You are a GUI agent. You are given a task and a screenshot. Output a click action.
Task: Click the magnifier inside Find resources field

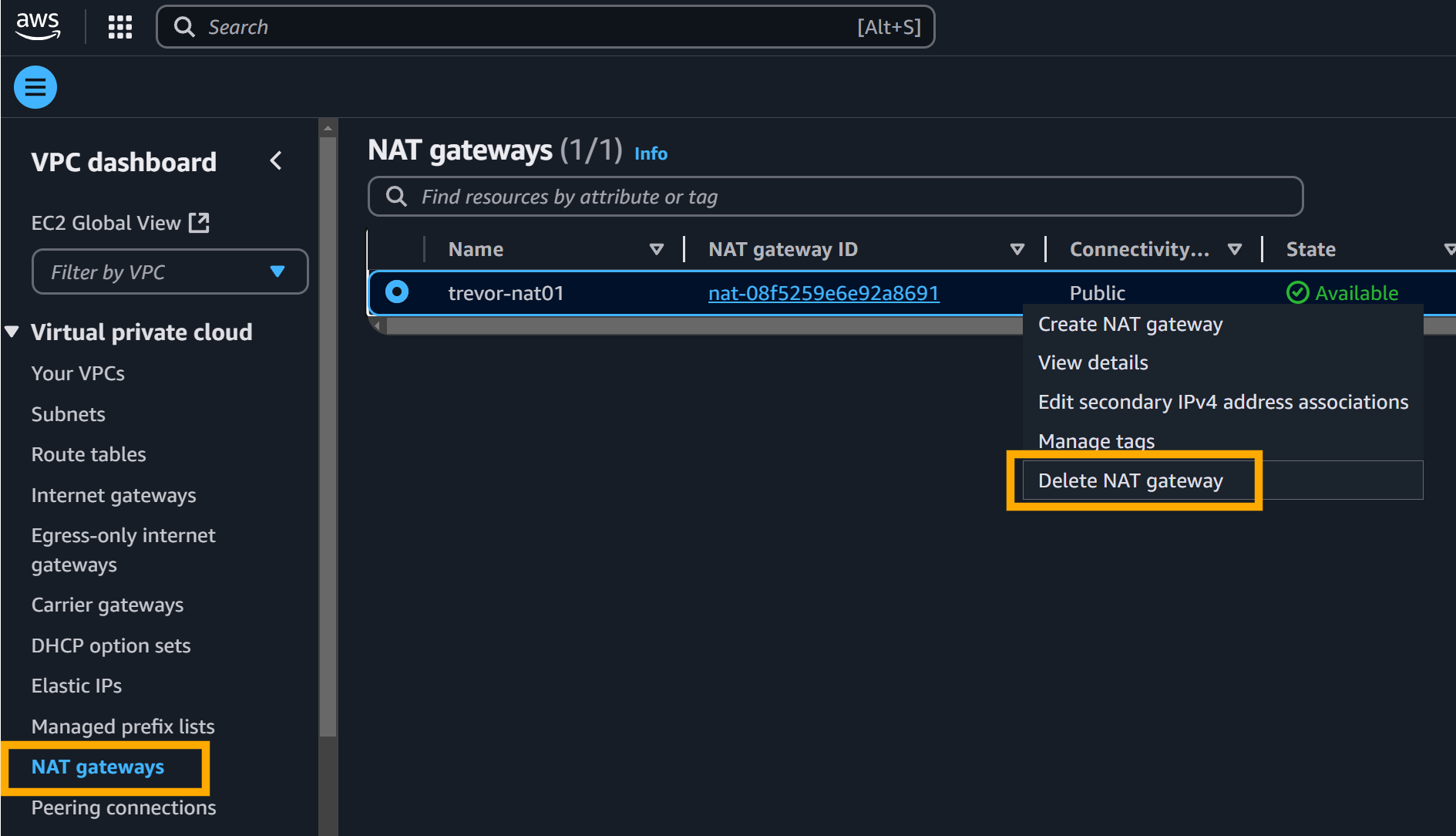click(395, 197)
